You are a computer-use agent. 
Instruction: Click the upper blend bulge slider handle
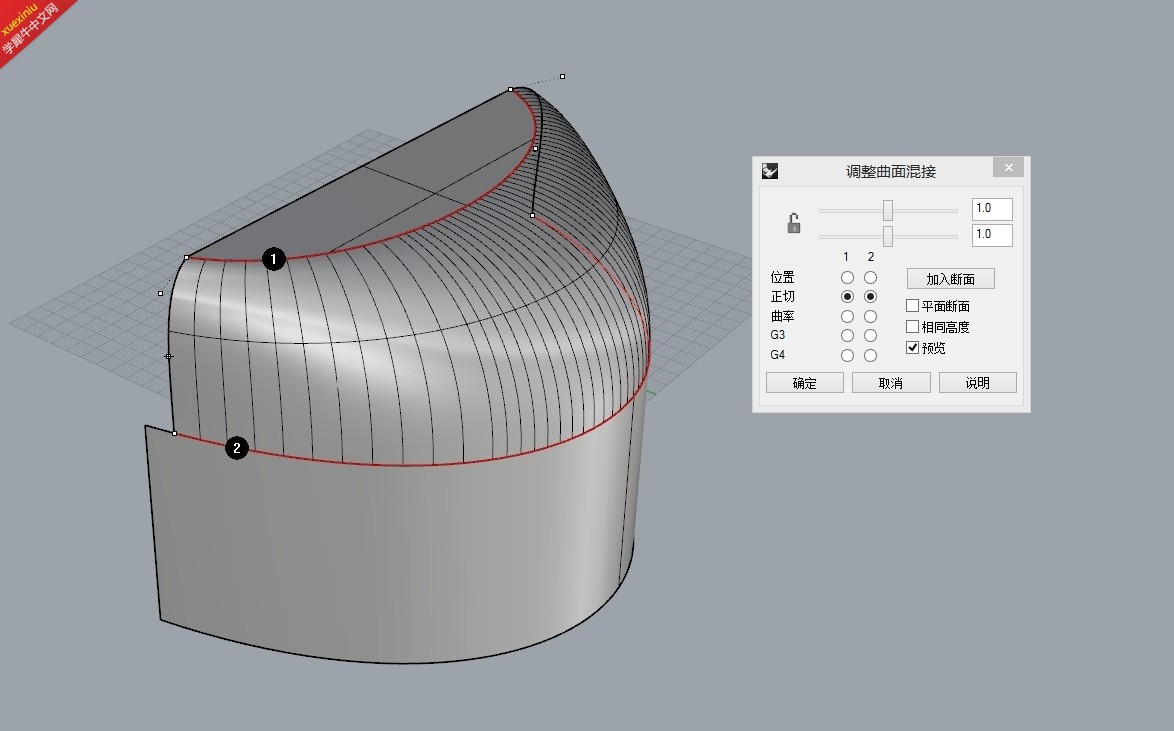(888, 210)
